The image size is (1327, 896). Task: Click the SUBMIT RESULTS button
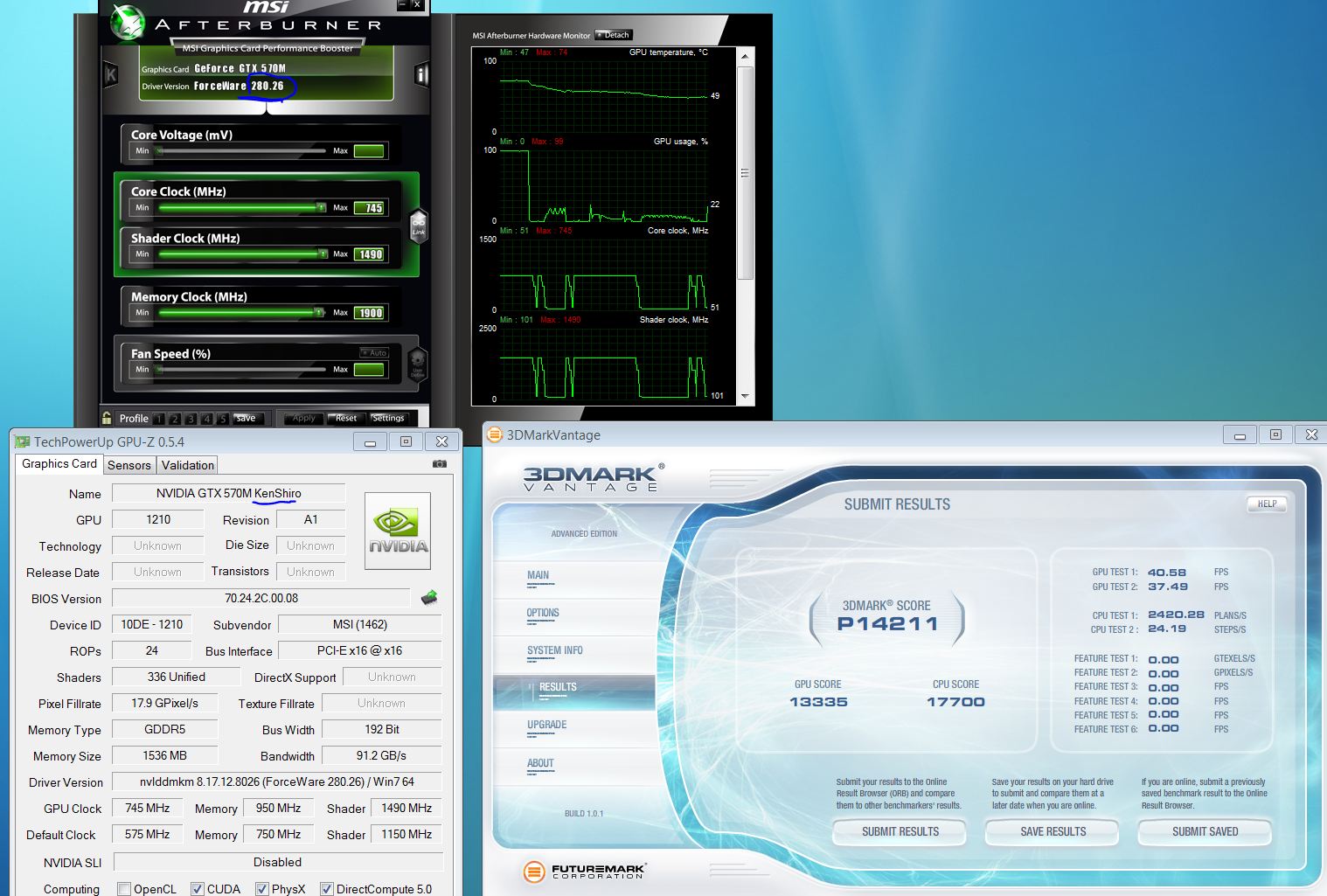click(x=900, y=831)
